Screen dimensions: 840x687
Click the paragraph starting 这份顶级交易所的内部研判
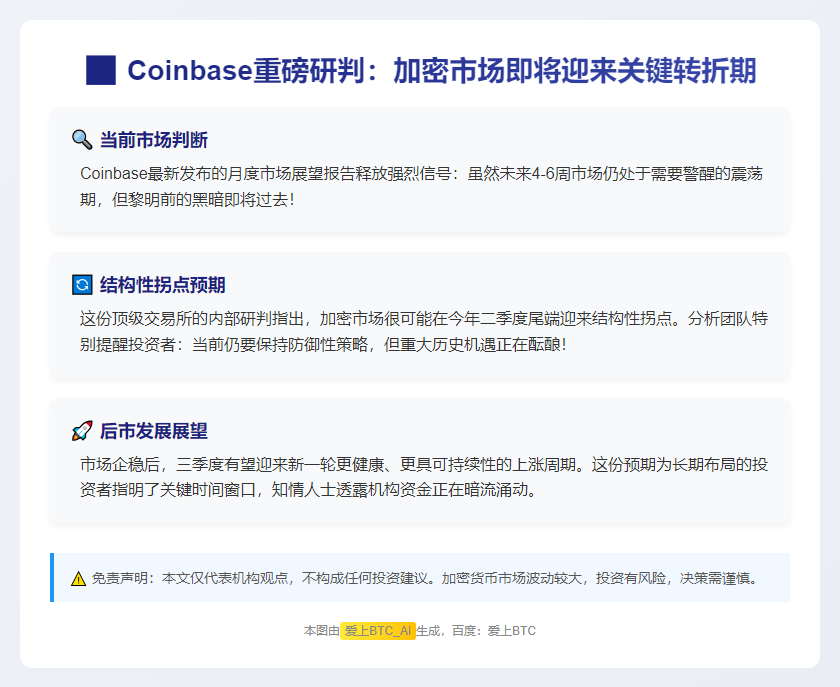click(x=424, y=331)
